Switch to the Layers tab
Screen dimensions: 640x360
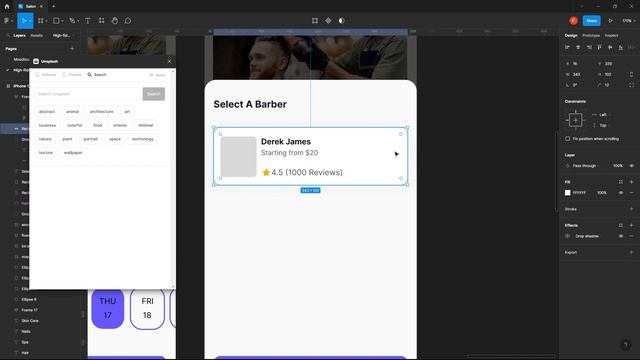(x=19, y=36)
